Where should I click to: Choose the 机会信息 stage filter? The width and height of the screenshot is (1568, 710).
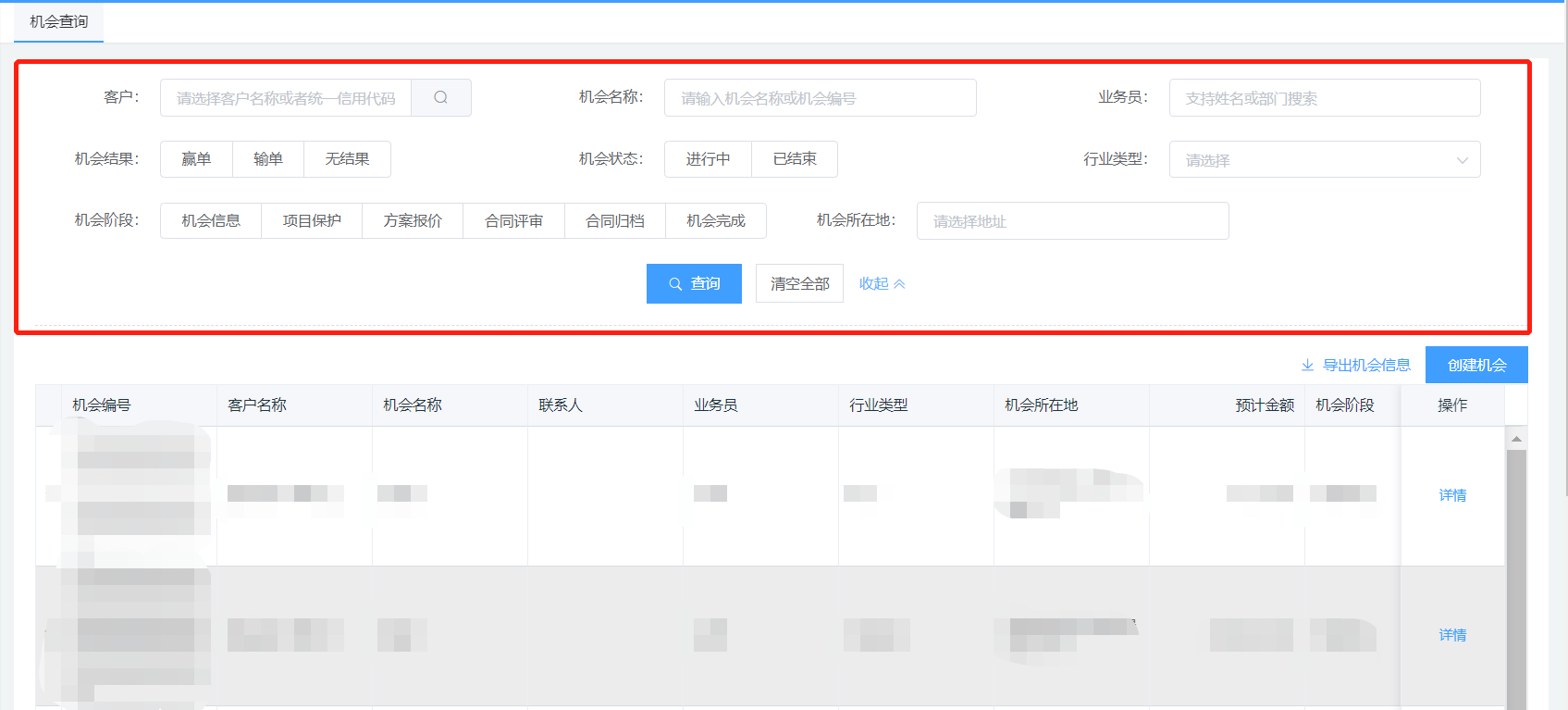pos(211,221)
